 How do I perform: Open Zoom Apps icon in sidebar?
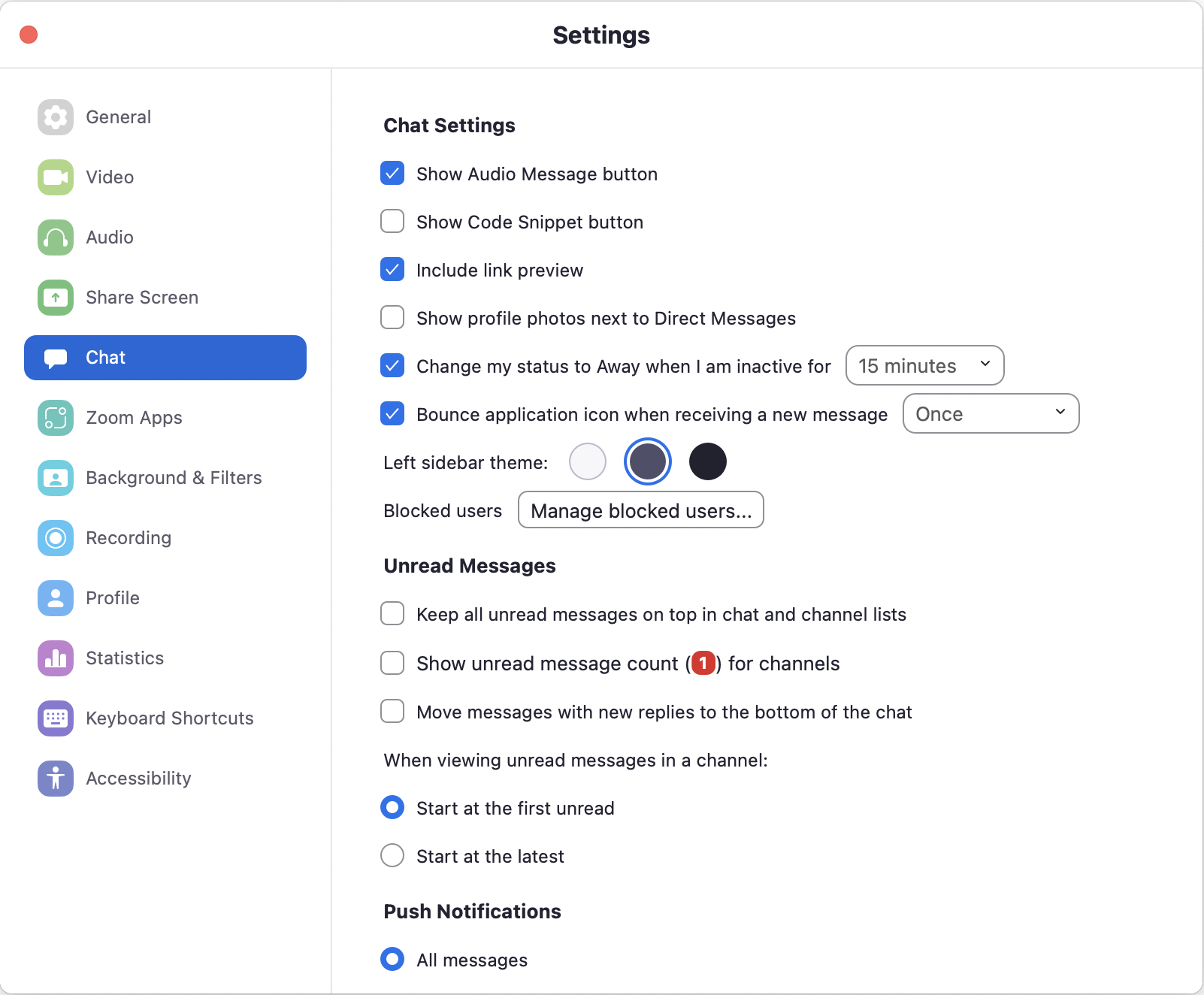point(56,418)
